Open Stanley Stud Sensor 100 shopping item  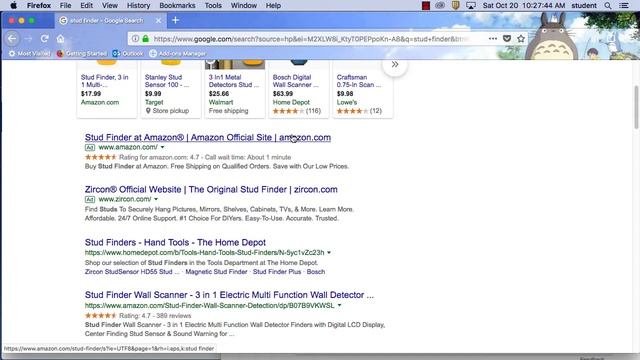167,81
